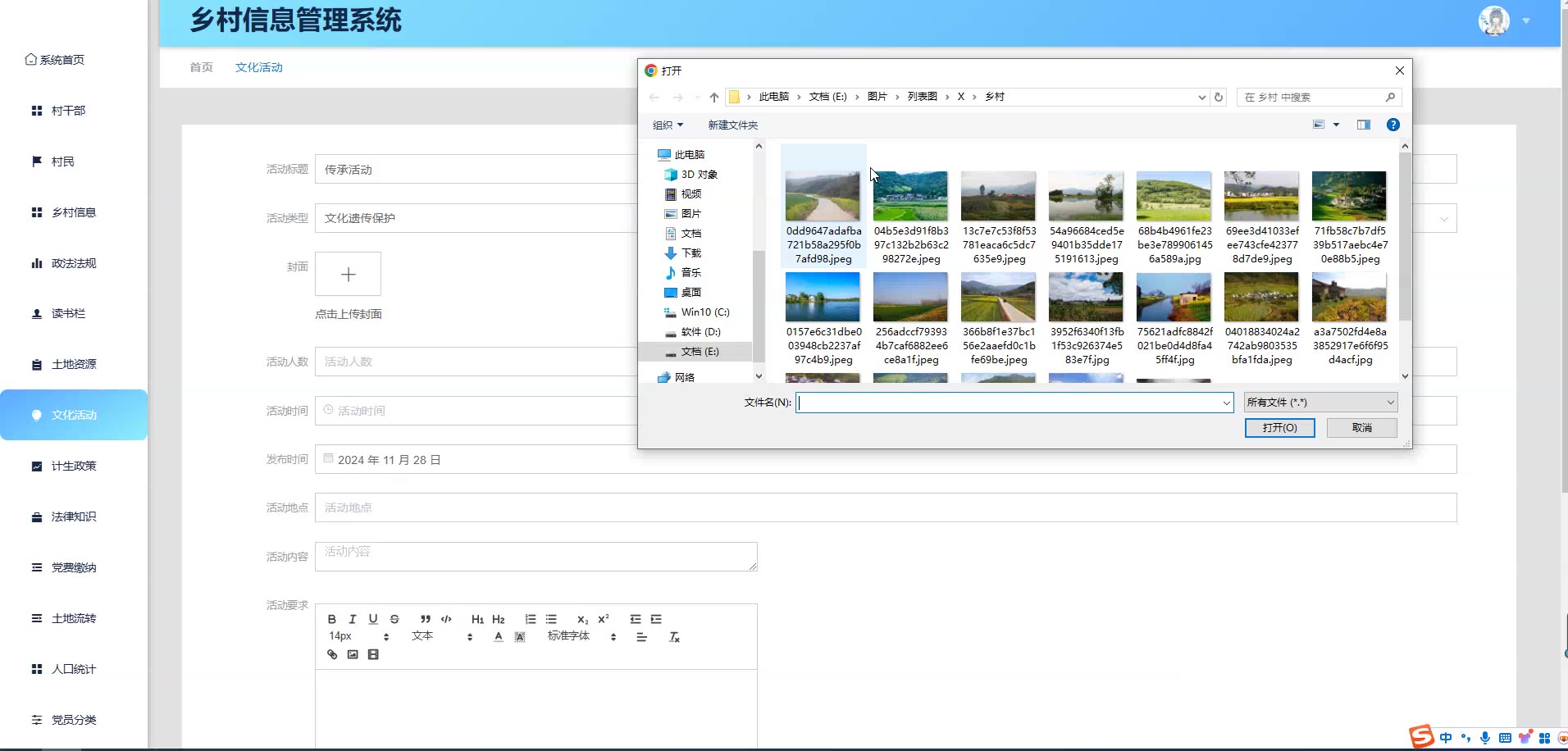The image size is (1568, 751).
Task: Click the strikethrough icon in the editor
Action: tap(394, 619)
